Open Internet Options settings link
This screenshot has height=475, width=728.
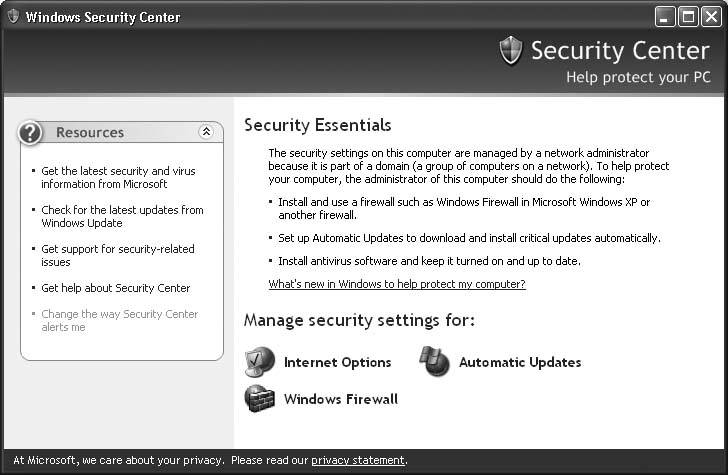click(x=337, y=362)
